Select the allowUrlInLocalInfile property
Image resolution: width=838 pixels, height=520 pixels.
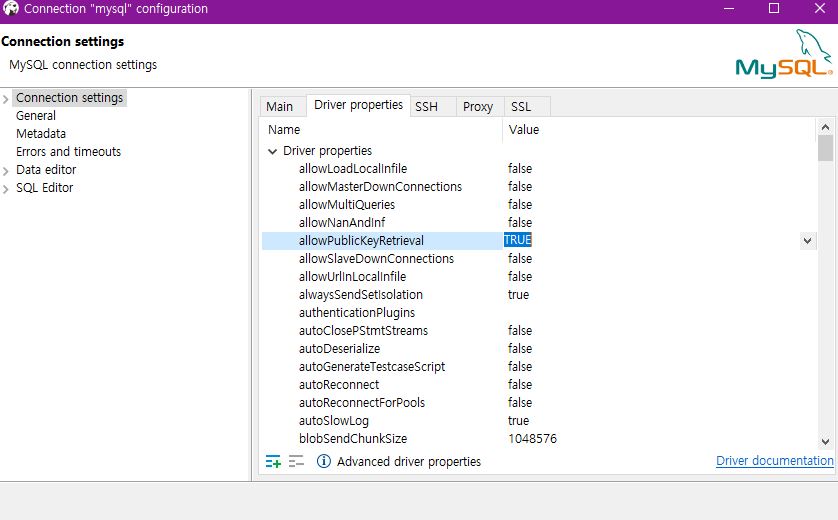(x=352, y=277)
